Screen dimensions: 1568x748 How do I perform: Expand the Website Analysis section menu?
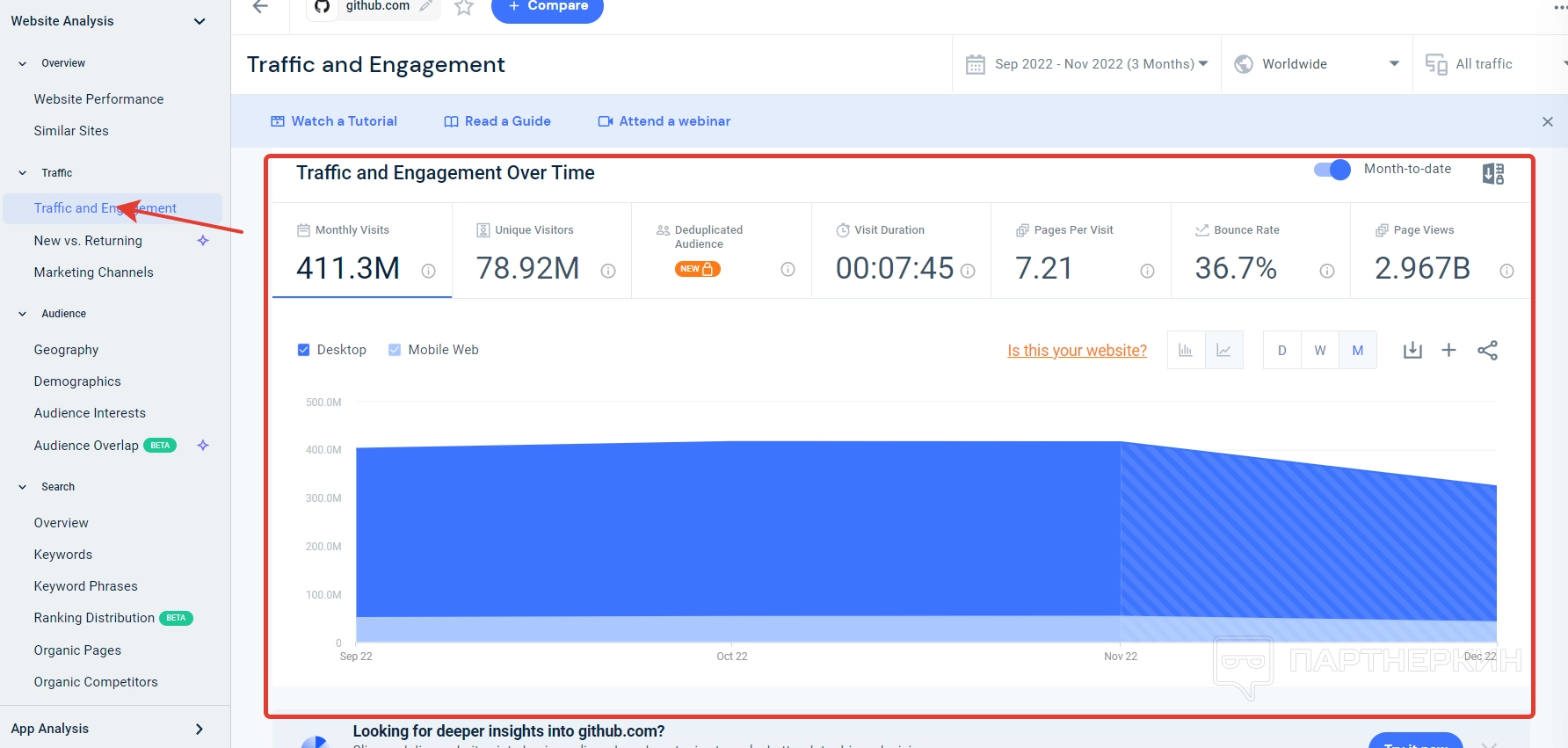point(200,21)
